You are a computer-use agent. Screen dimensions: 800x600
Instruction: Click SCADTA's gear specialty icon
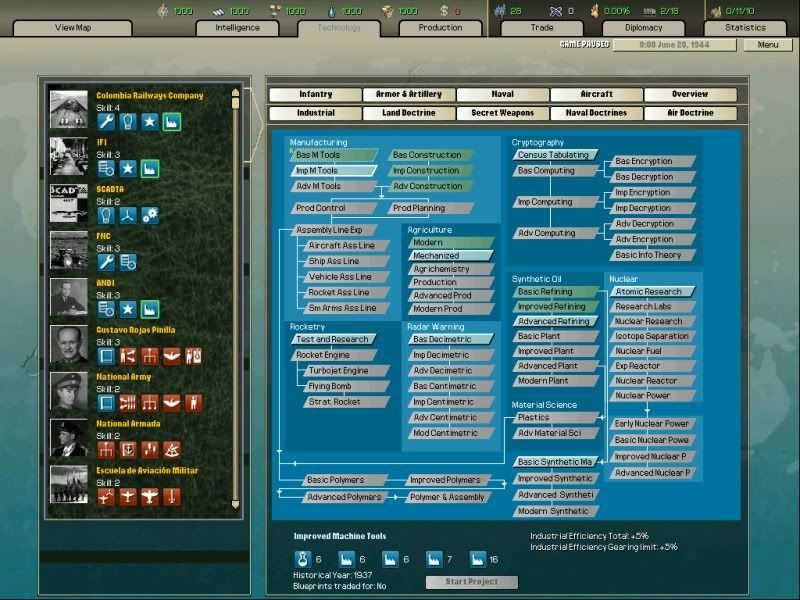tap(150, 215)
